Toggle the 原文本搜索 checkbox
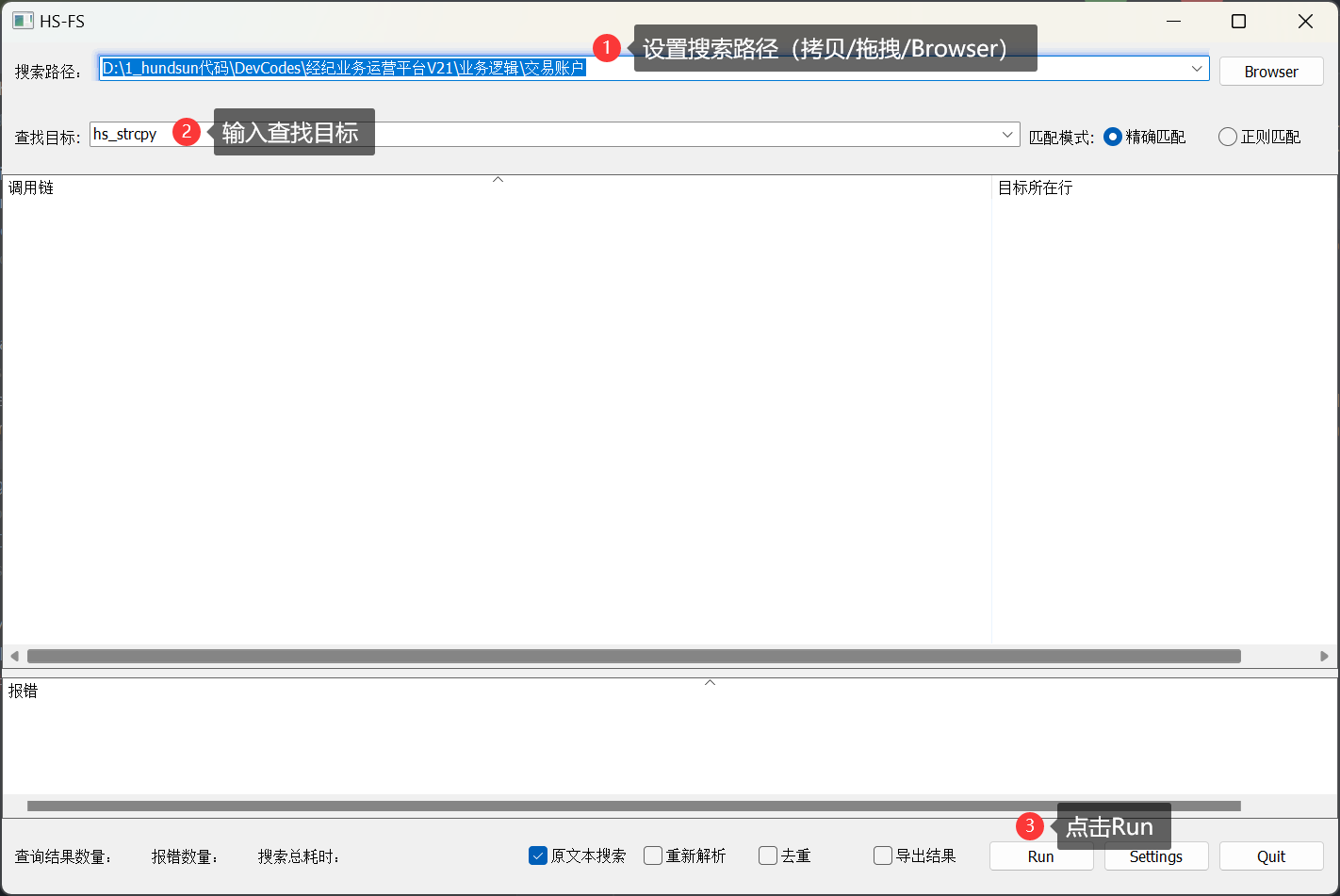This screenshot has width=1340, height=896. (538, 855)
